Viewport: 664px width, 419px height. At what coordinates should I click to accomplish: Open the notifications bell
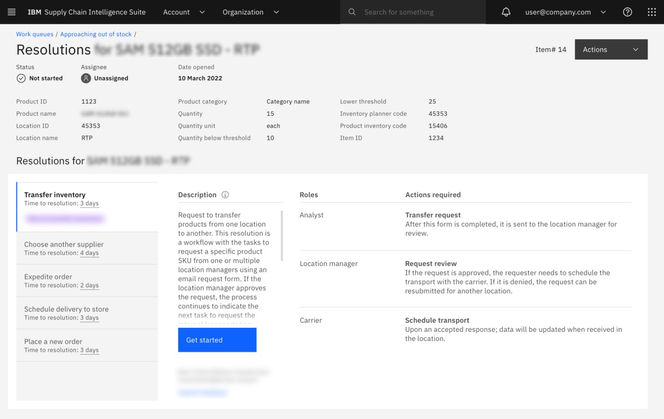tap(506, 12)
